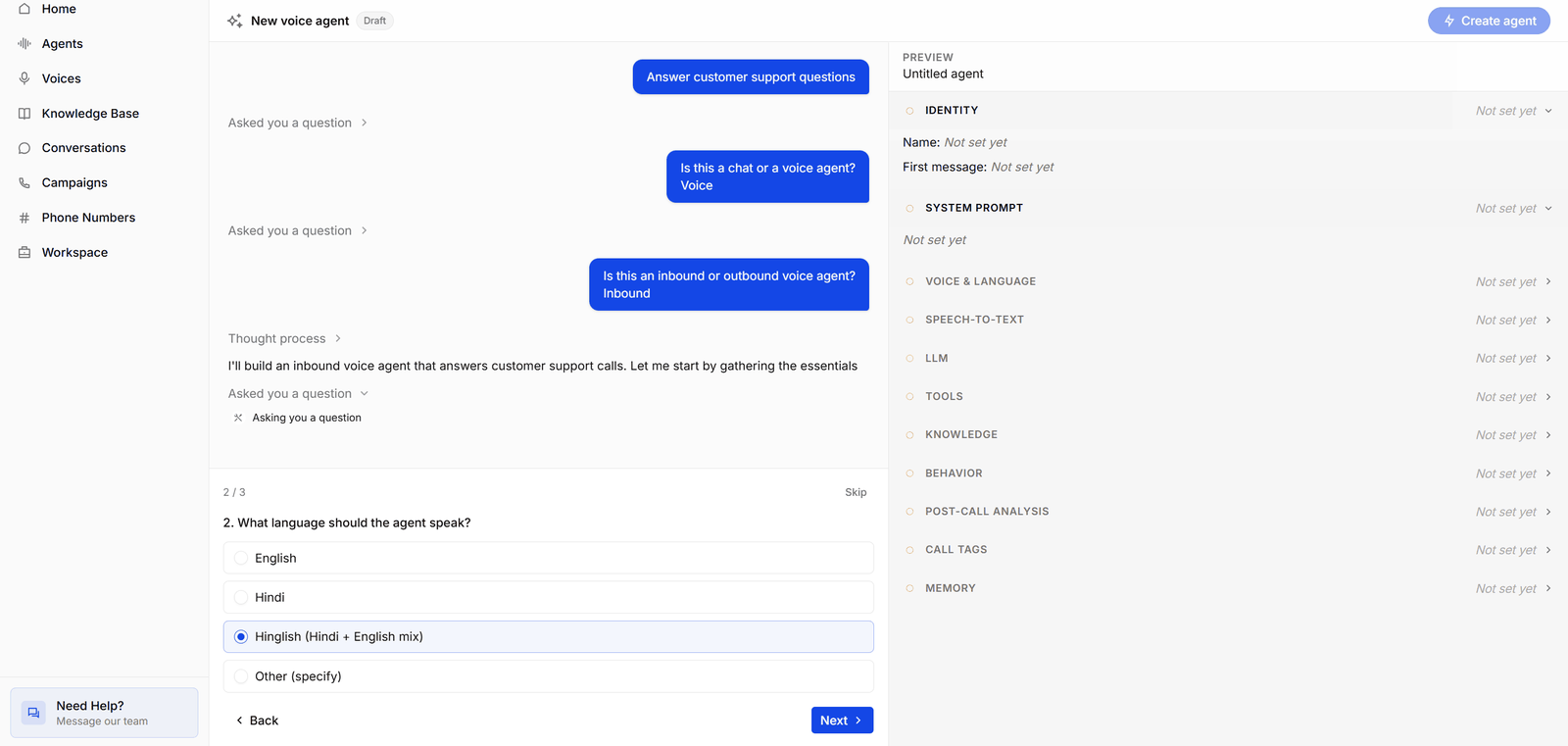Click the Knowledge status circle icon

coord(909,434)
